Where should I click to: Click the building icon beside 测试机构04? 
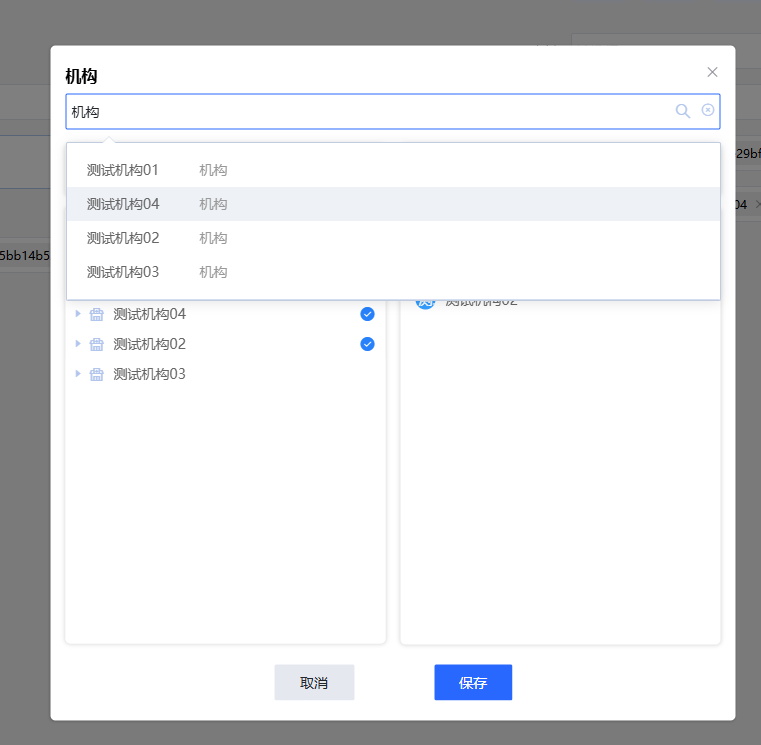point(97,314)
